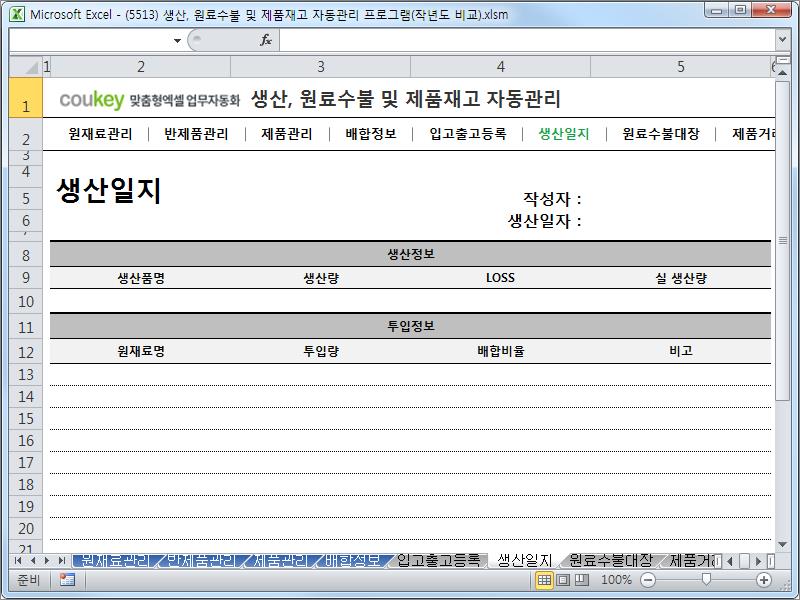Open 생산일지 green navigation link
Viewport: 800px width, 600px height.
[564, 134]
